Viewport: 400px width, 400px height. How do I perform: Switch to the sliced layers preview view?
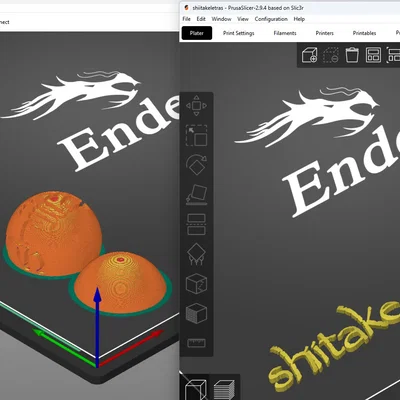click(224, 389)
